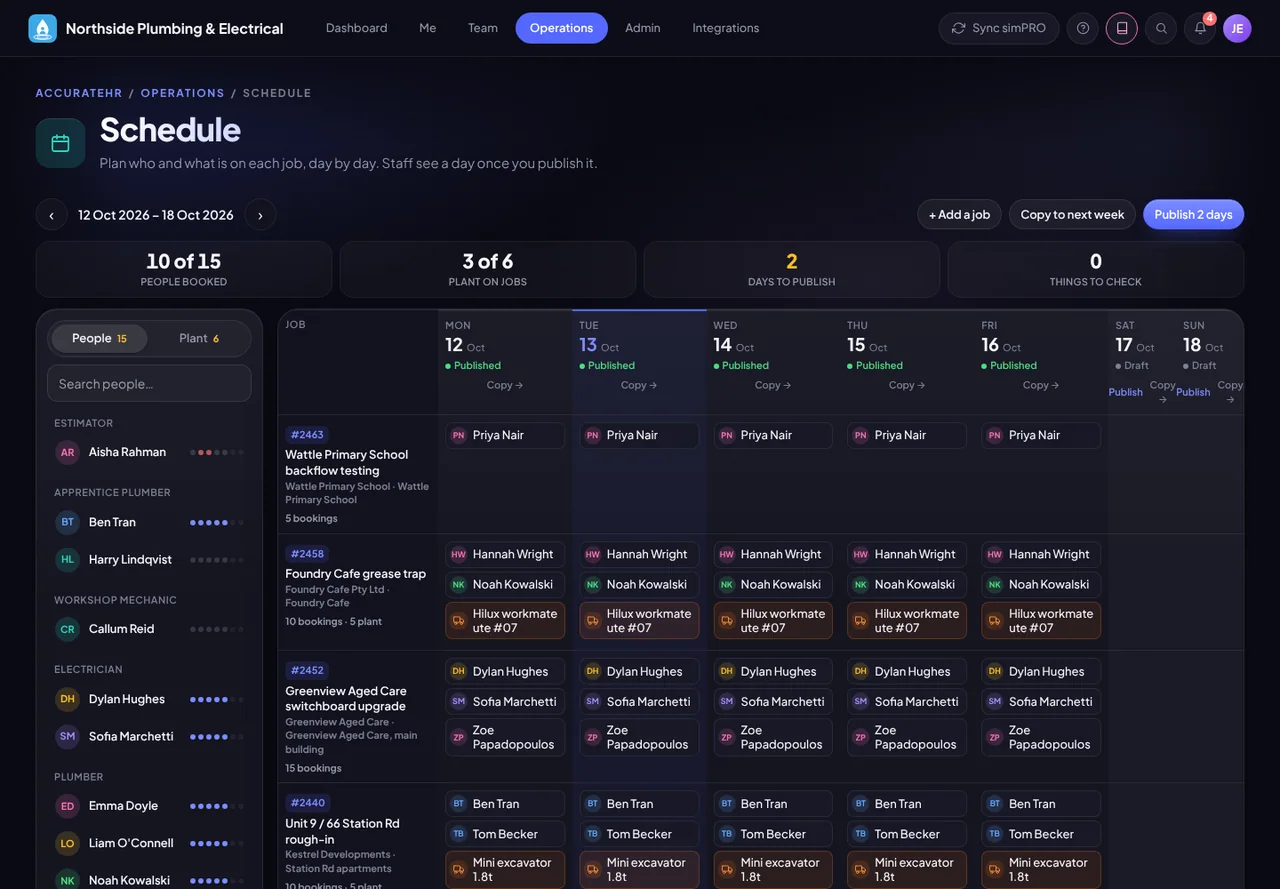The width and height of the screenshot is (1280, 889).
Task: Click Copy under Monday 12 Oct
Action: (x=505, y=385)
